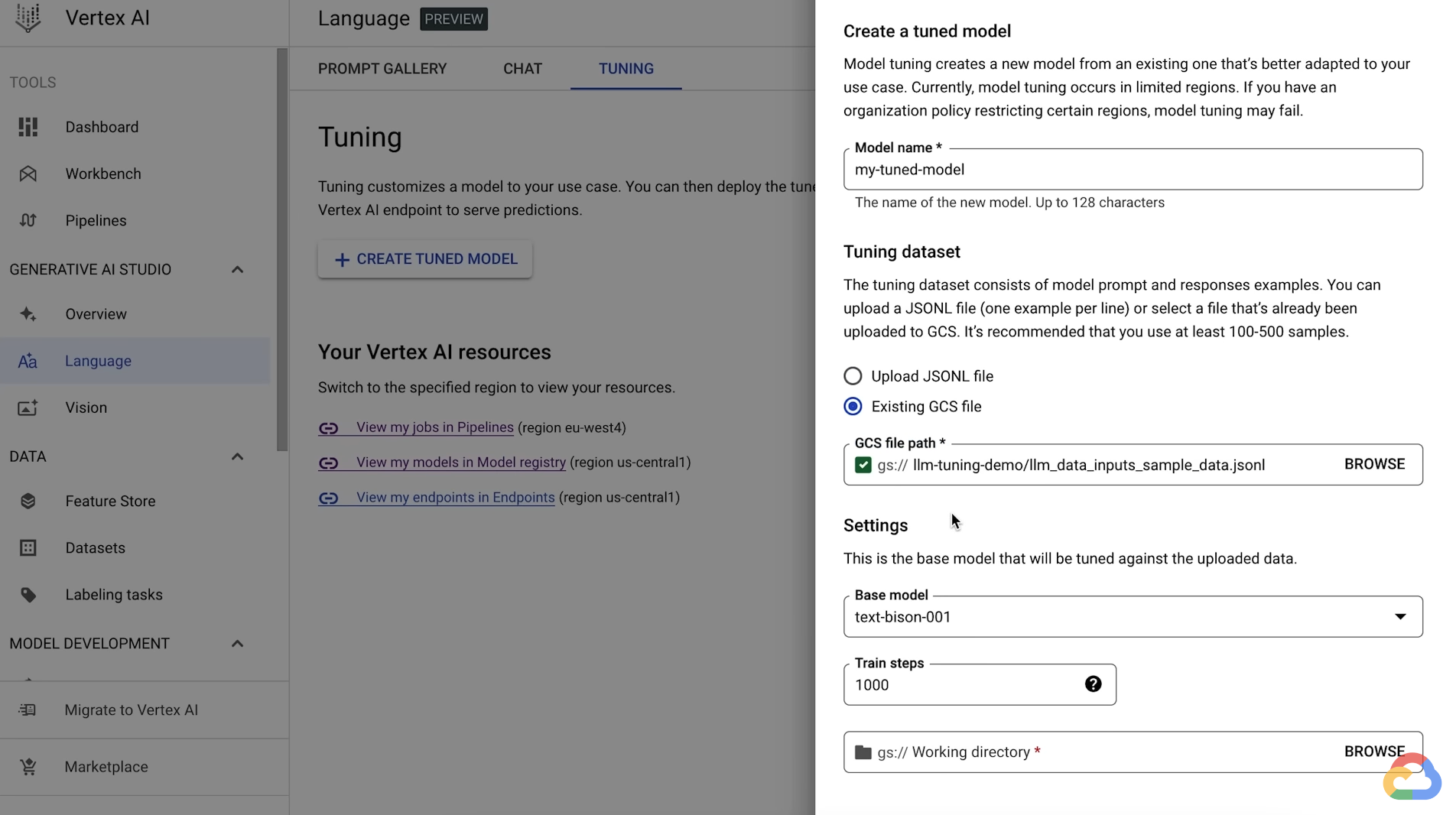This screenshot has height=815, width=1456.
Task: Click the Datasets grid icon
Action: pos(28,548)
